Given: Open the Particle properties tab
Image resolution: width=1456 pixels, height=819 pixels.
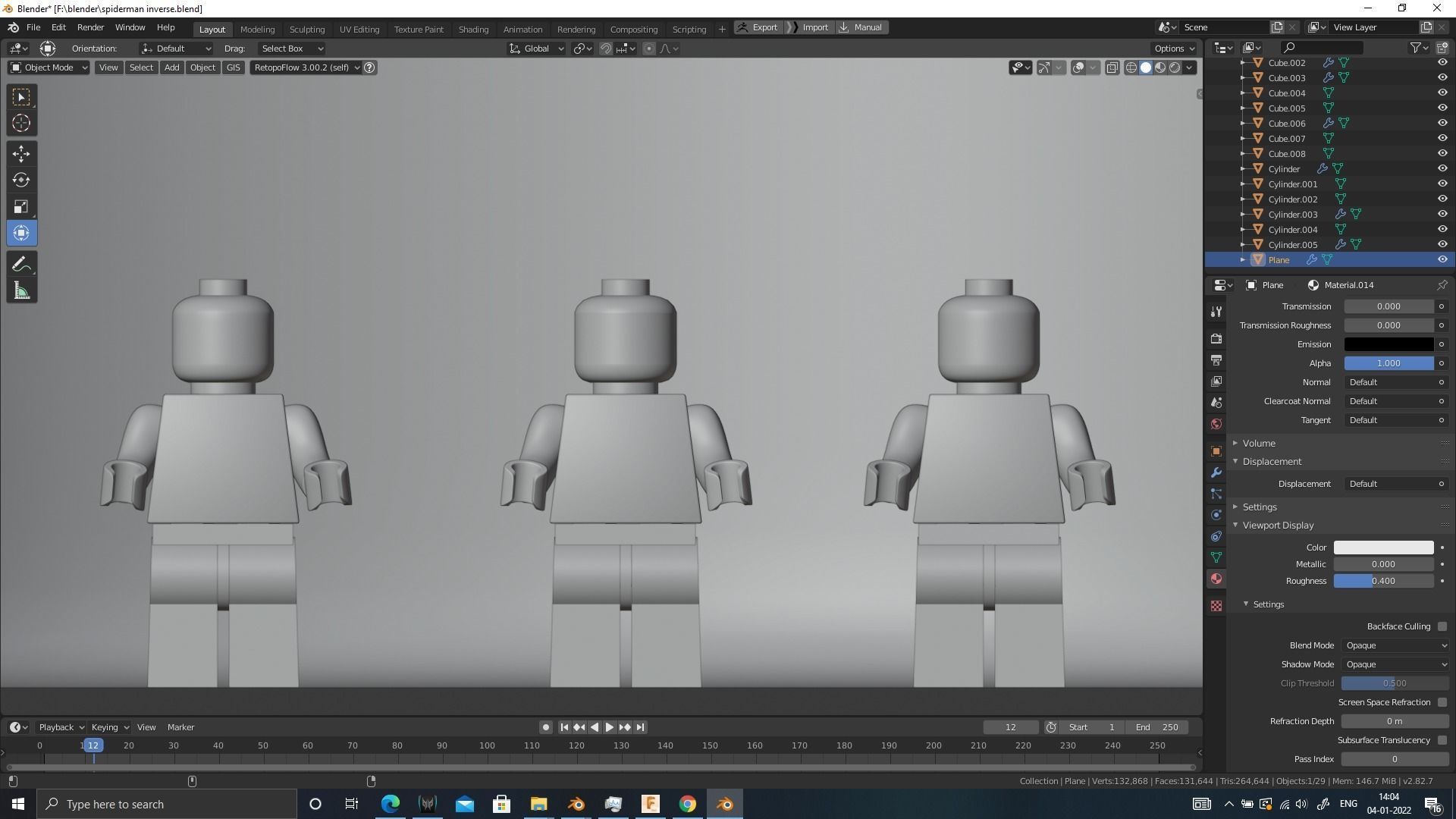Looking at the screenshot, I should (x=1216, y=494).
